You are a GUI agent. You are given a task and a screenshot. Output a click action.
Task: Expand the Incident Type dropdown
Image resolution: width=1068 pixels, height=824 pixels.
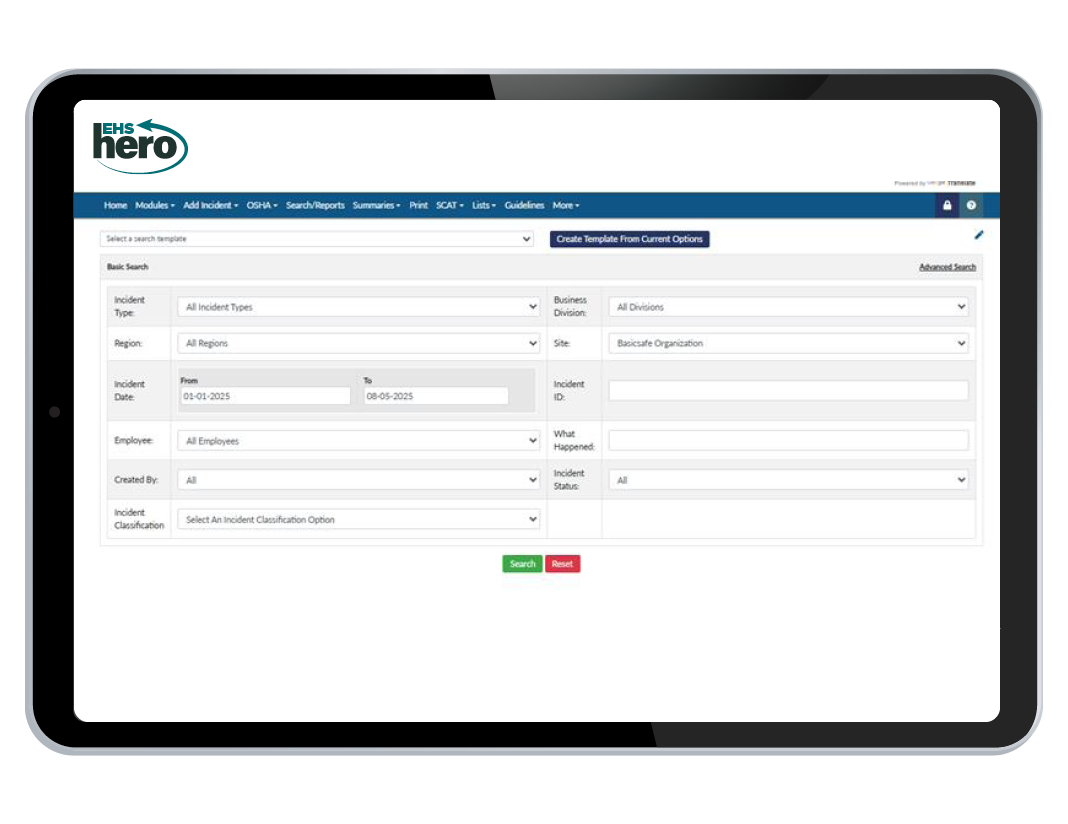click(359, 307)
